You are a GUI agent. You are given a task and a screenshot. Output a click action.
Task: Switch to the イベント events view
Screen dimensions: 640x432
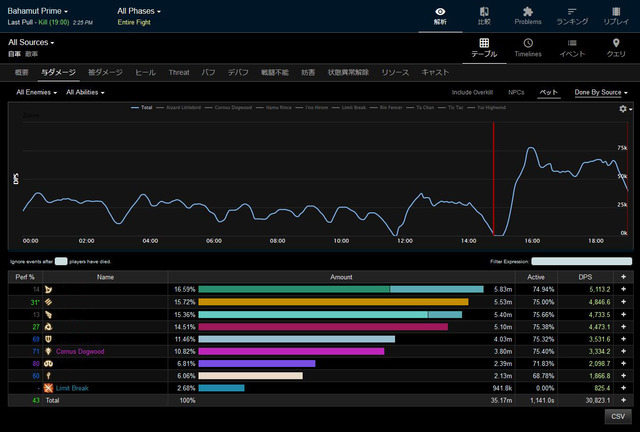coord(572,48)
